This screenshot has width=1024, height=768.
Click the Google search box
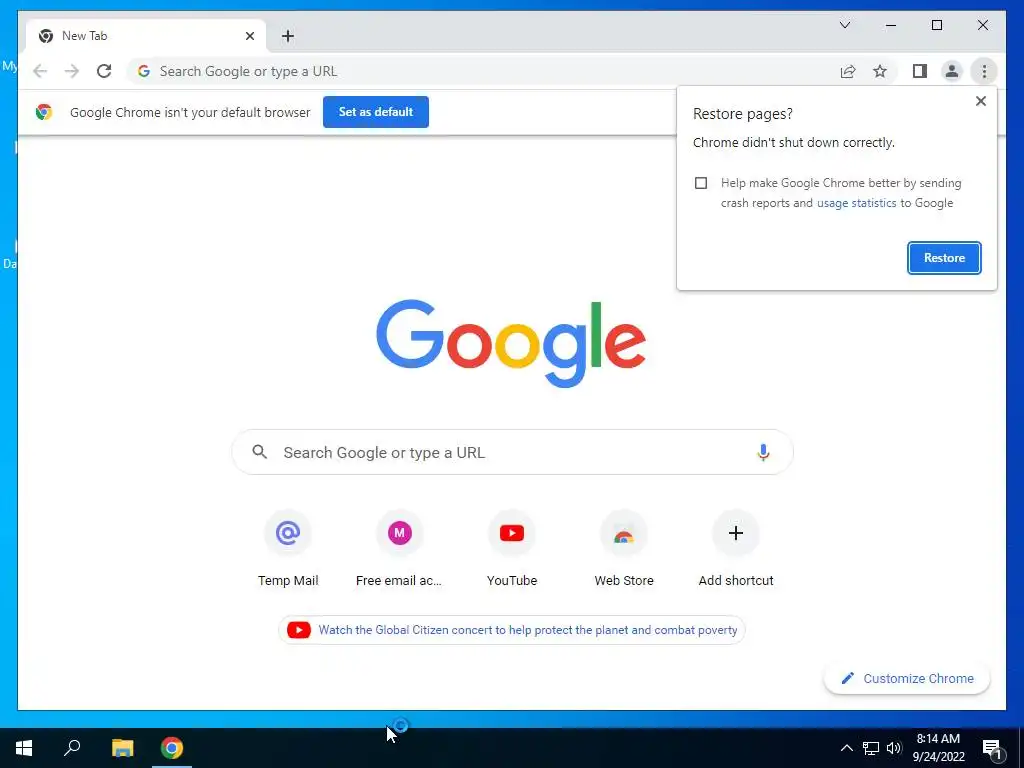pos(513,452)
